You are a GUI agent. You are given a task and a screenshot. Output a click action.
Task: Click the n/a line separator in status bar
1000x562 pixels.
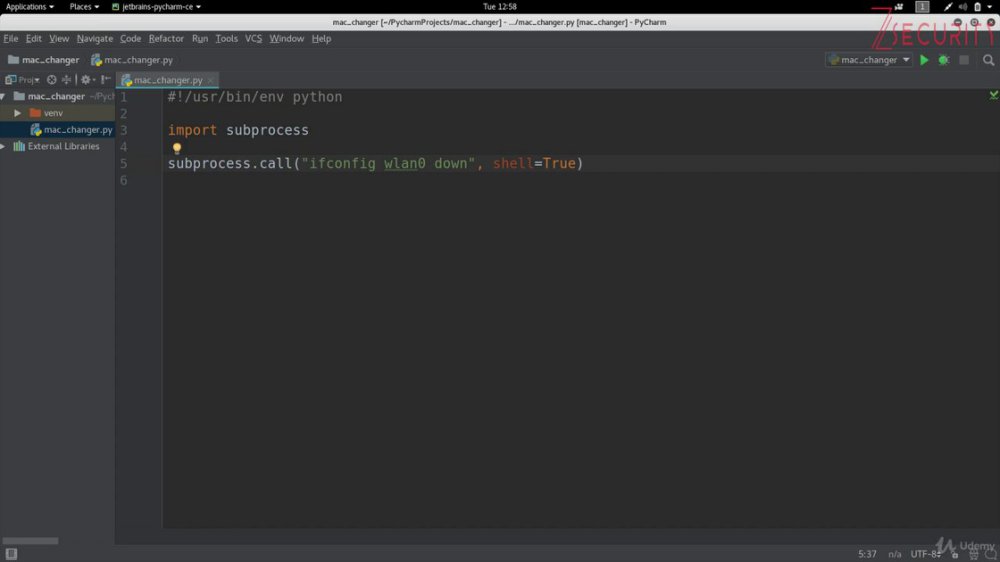(895, 554)
